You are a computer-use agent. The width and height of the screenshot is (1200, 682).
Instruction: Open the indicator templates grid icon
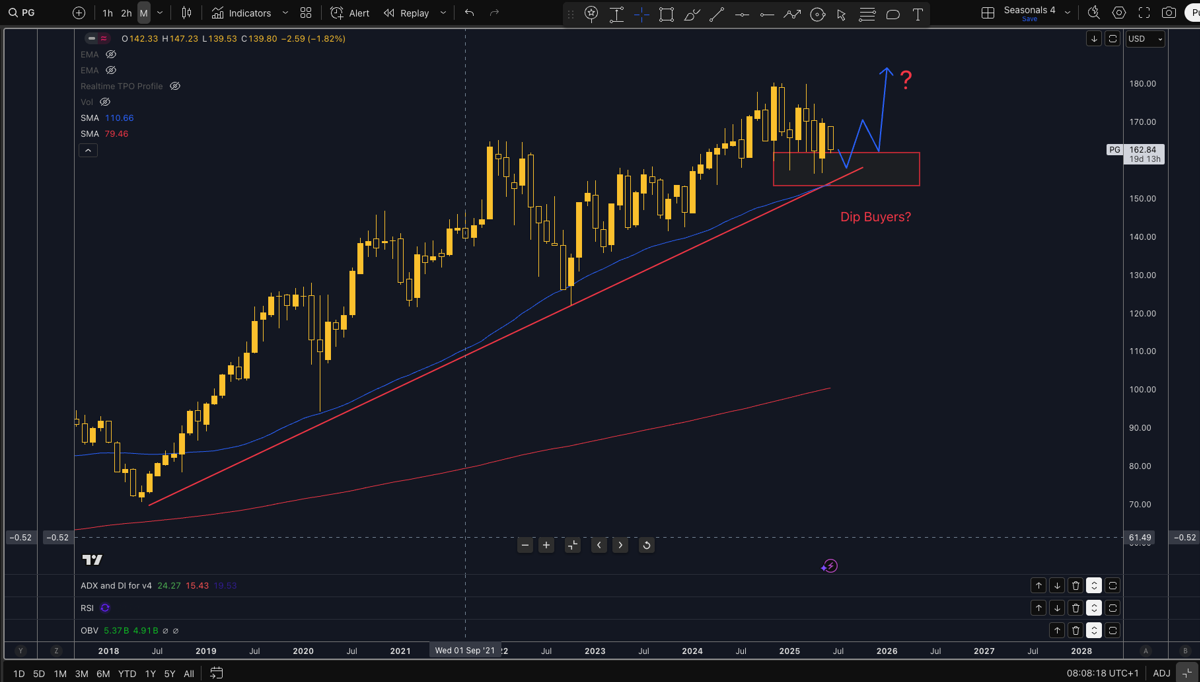[x=306, y=13]
